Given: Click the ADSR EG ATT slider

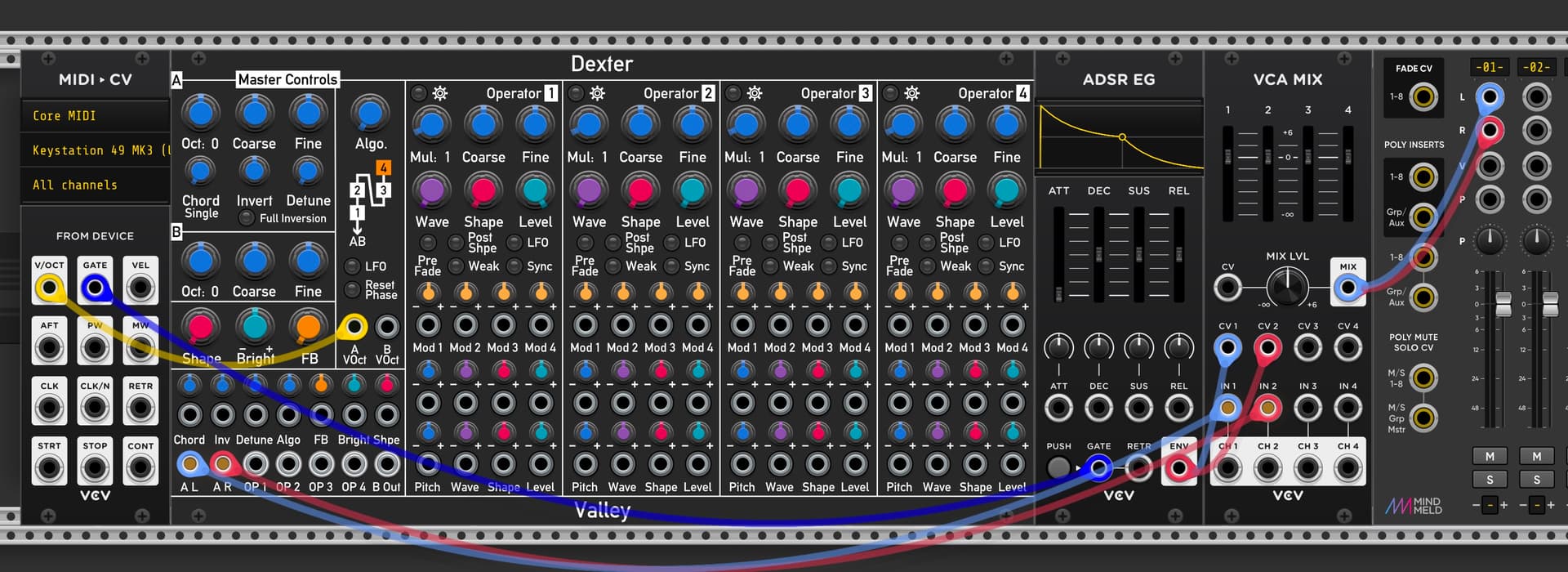Looking at the screenshot, I should pos(1059,255).
